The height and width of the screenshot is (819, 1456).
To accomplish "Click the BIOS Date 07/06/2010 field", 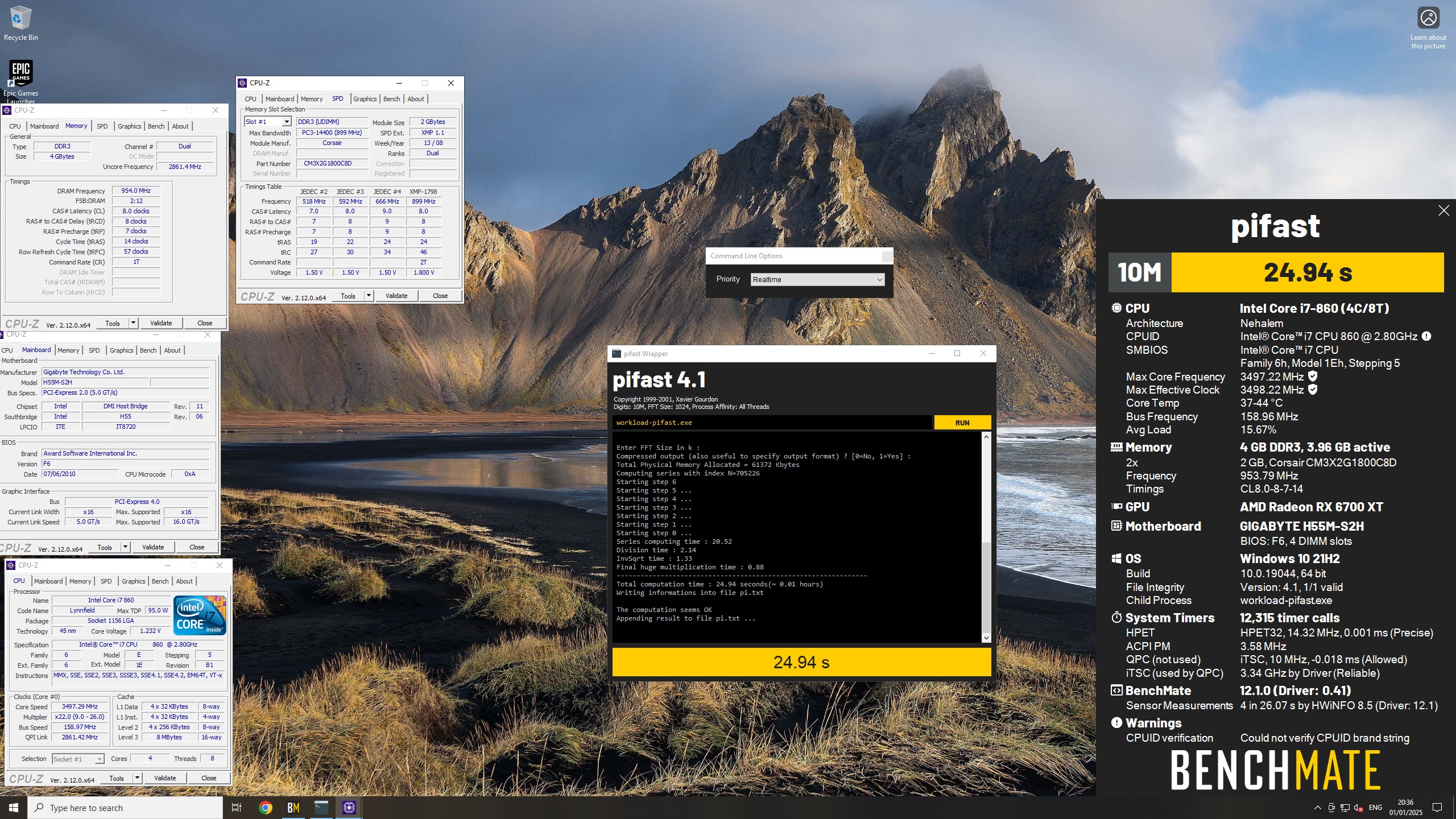I will [x=80, y=474].
